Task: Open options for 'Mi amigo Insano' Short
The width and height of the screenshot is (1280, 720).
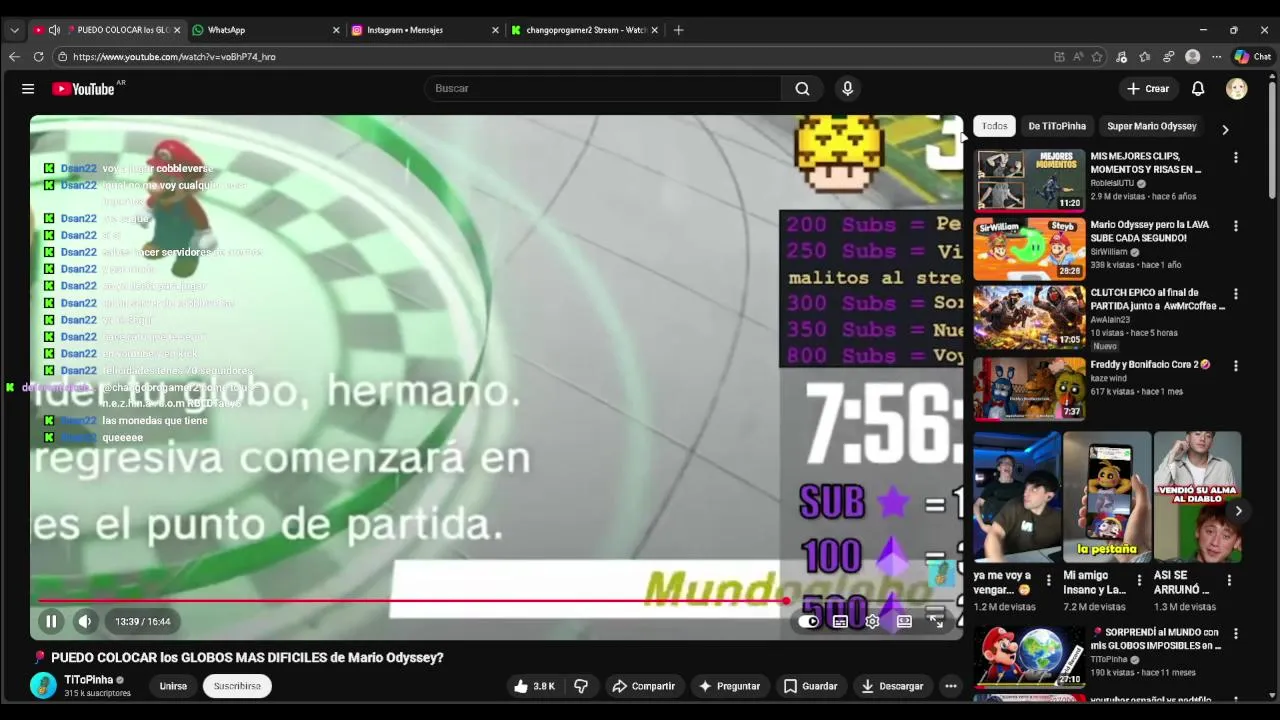Action: [x=1139, y=580]
